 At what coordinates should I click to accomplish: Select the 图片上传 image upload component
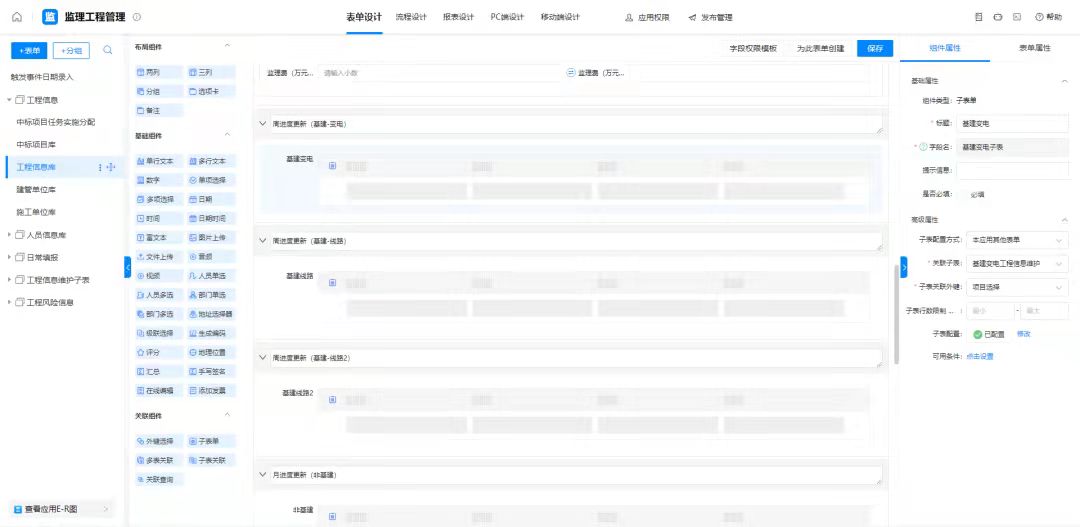tap(211, 238)
